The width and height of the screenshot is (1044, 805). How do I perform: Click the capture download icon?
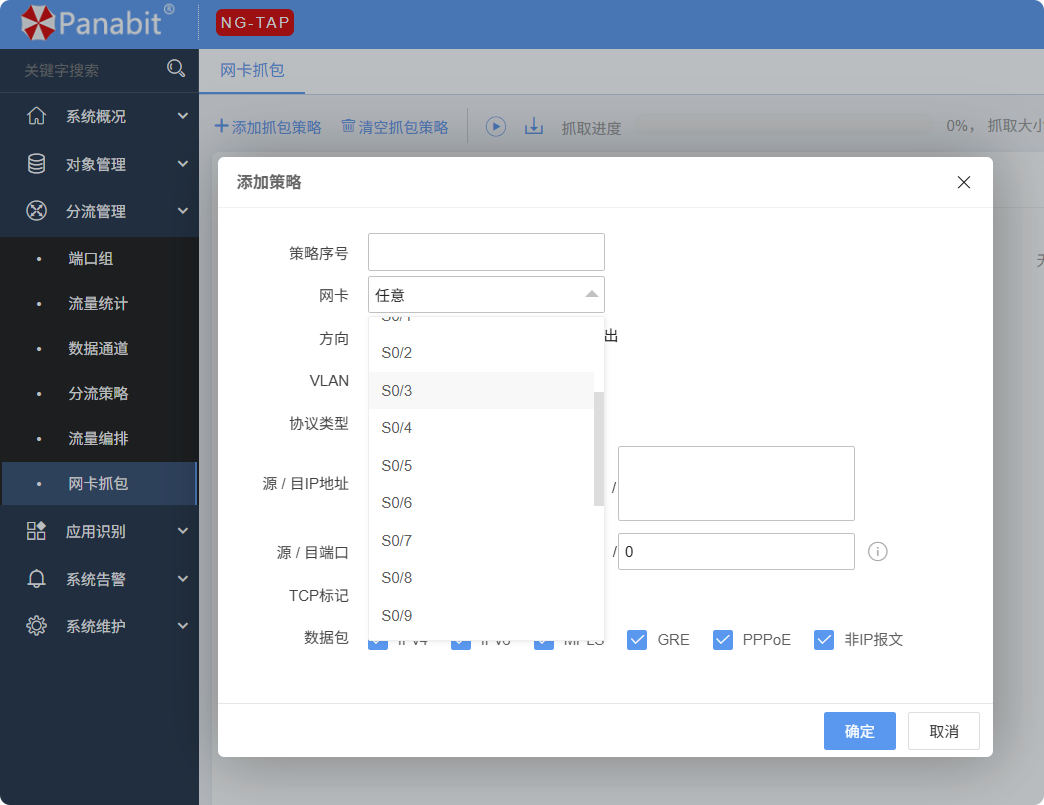(x=534, y=126)
